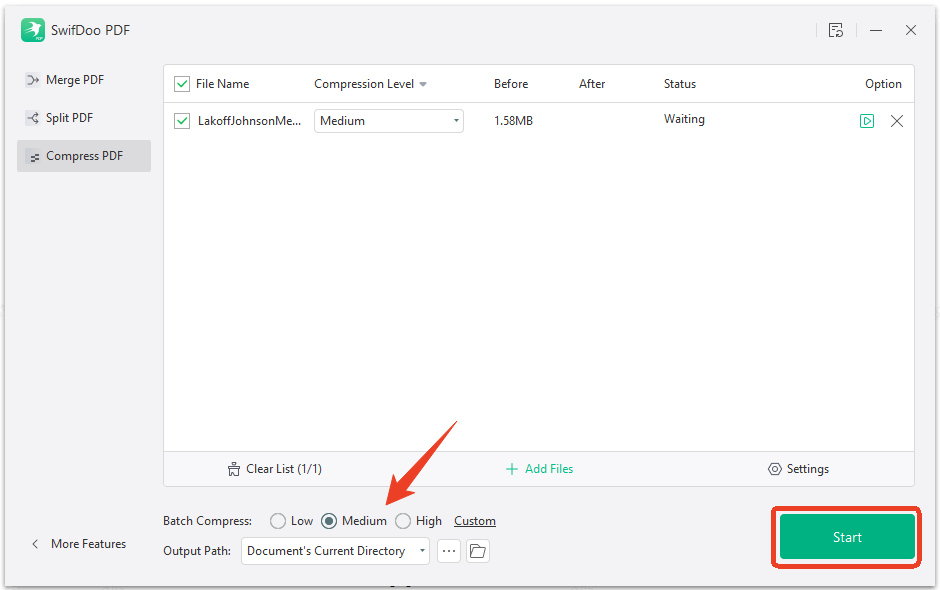Click the Status column header
The image size is (940, 590).
(x=680, y=84)
